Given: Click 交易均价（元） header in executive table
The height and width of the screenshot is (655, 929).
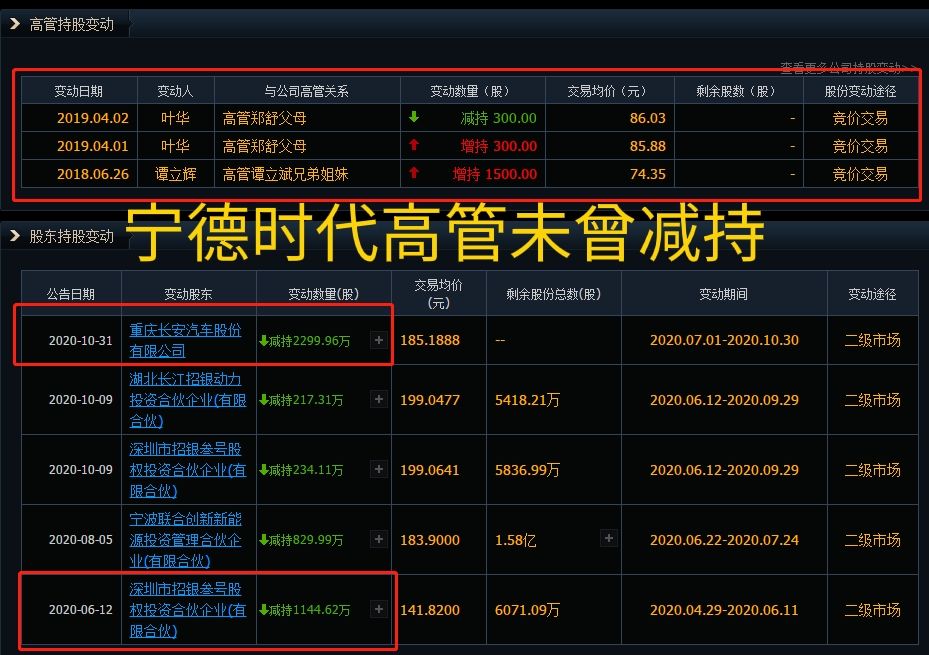Looking at the screenshot, I should point(609,91).
